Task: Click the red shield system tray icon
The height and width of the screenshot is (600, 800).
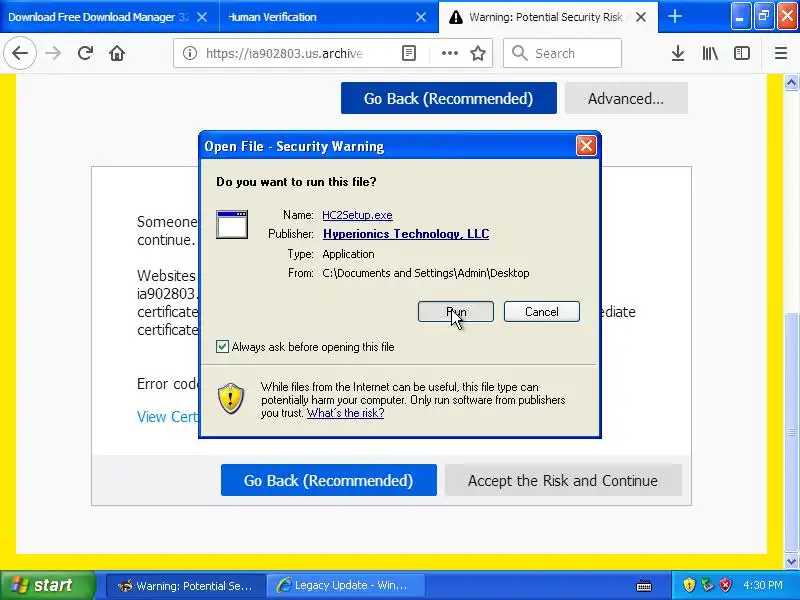Action: click(726, 585)
